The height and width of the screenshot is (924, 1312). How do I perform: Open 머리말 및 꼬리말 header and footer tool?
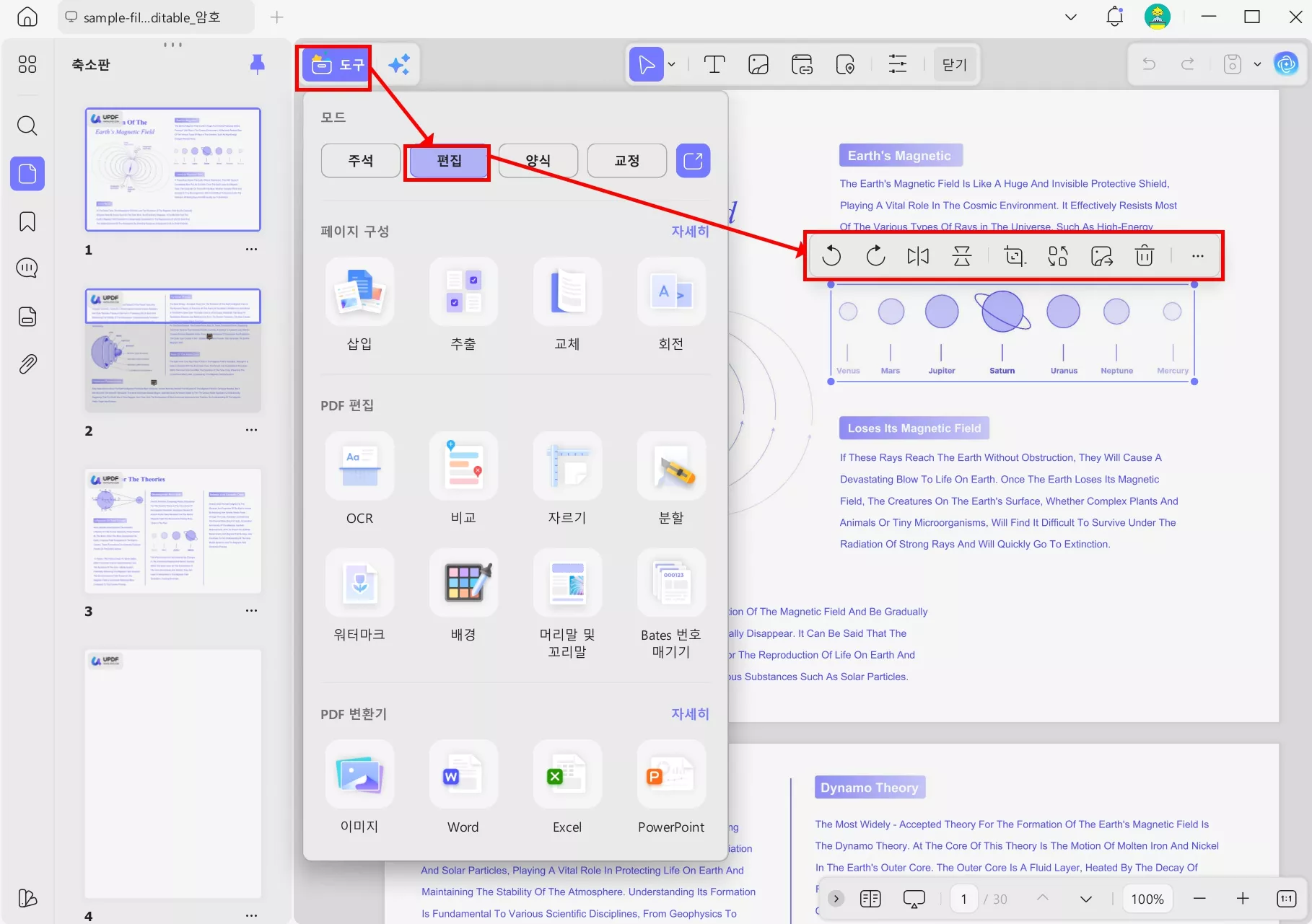[x=567, y=604]
